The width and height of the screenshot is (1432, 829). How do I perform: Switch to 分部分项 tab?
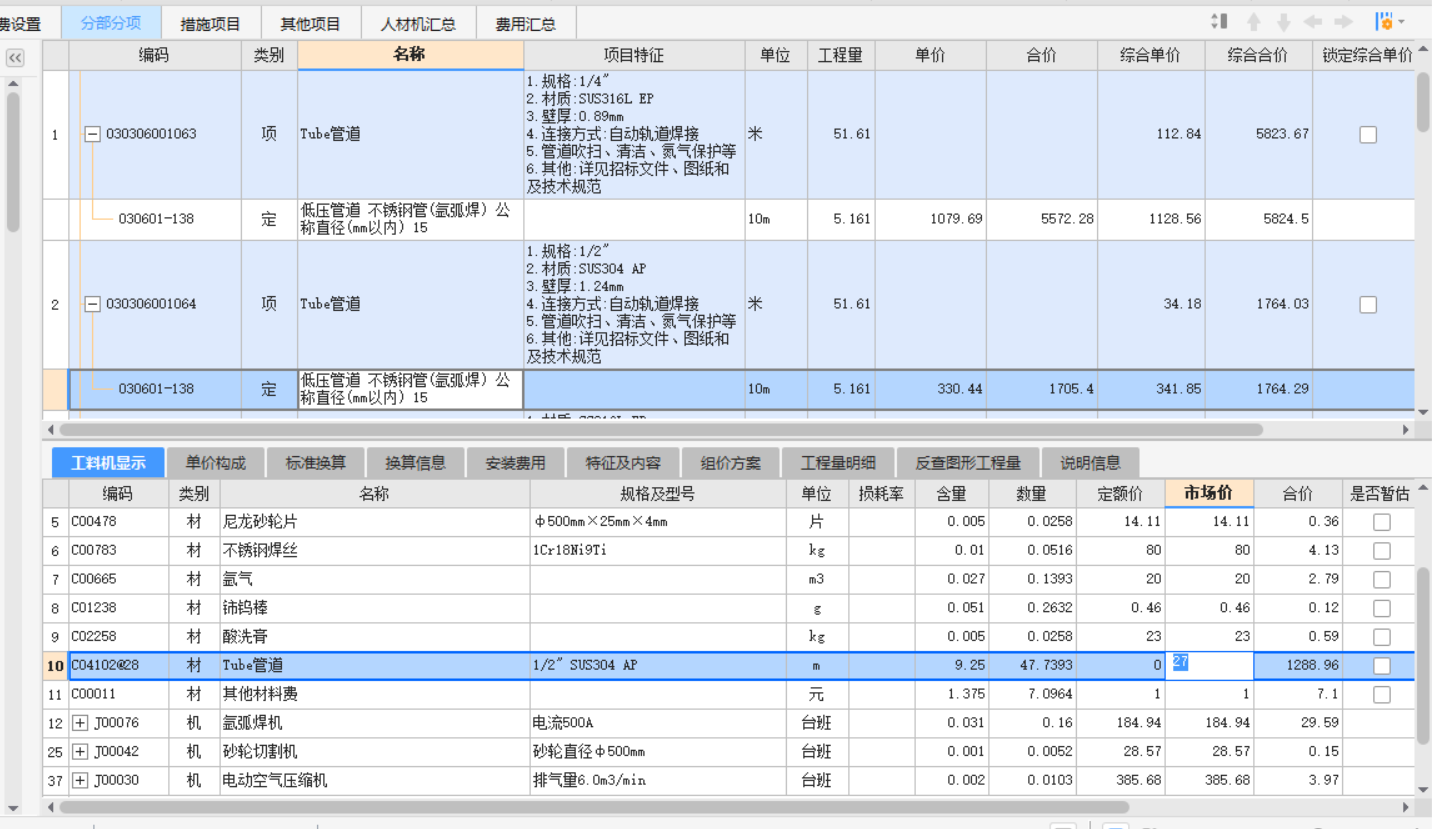[x=110, y=22]
